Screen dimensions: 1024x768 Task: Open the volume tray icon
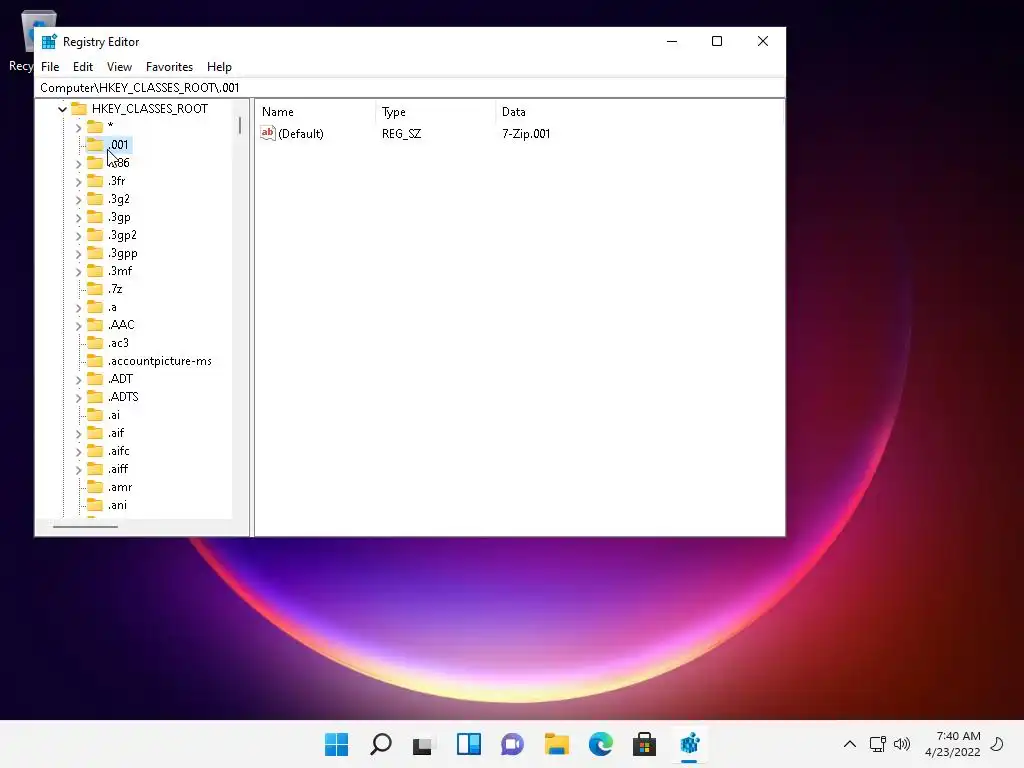pyautogui.click(x=902, y=744)
